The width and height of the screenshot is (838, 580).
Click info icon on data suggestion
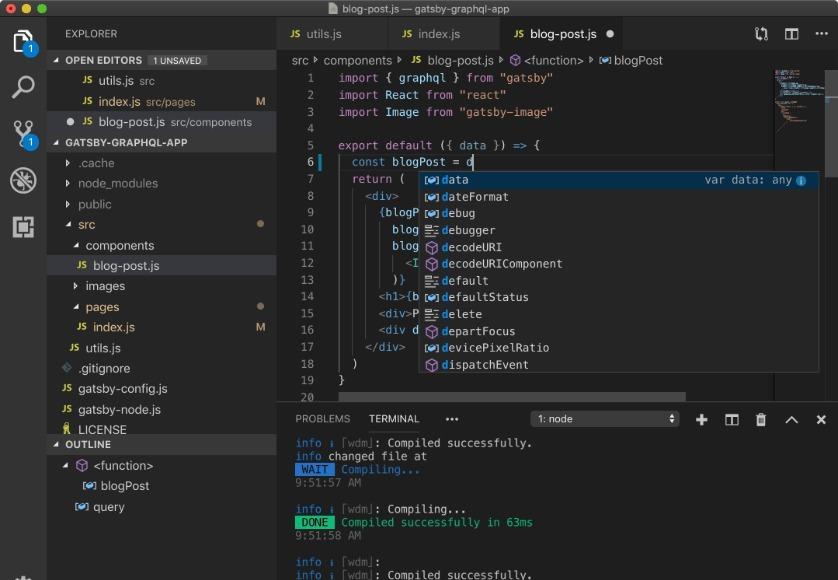pyautogui.click(x=801, y=181)
